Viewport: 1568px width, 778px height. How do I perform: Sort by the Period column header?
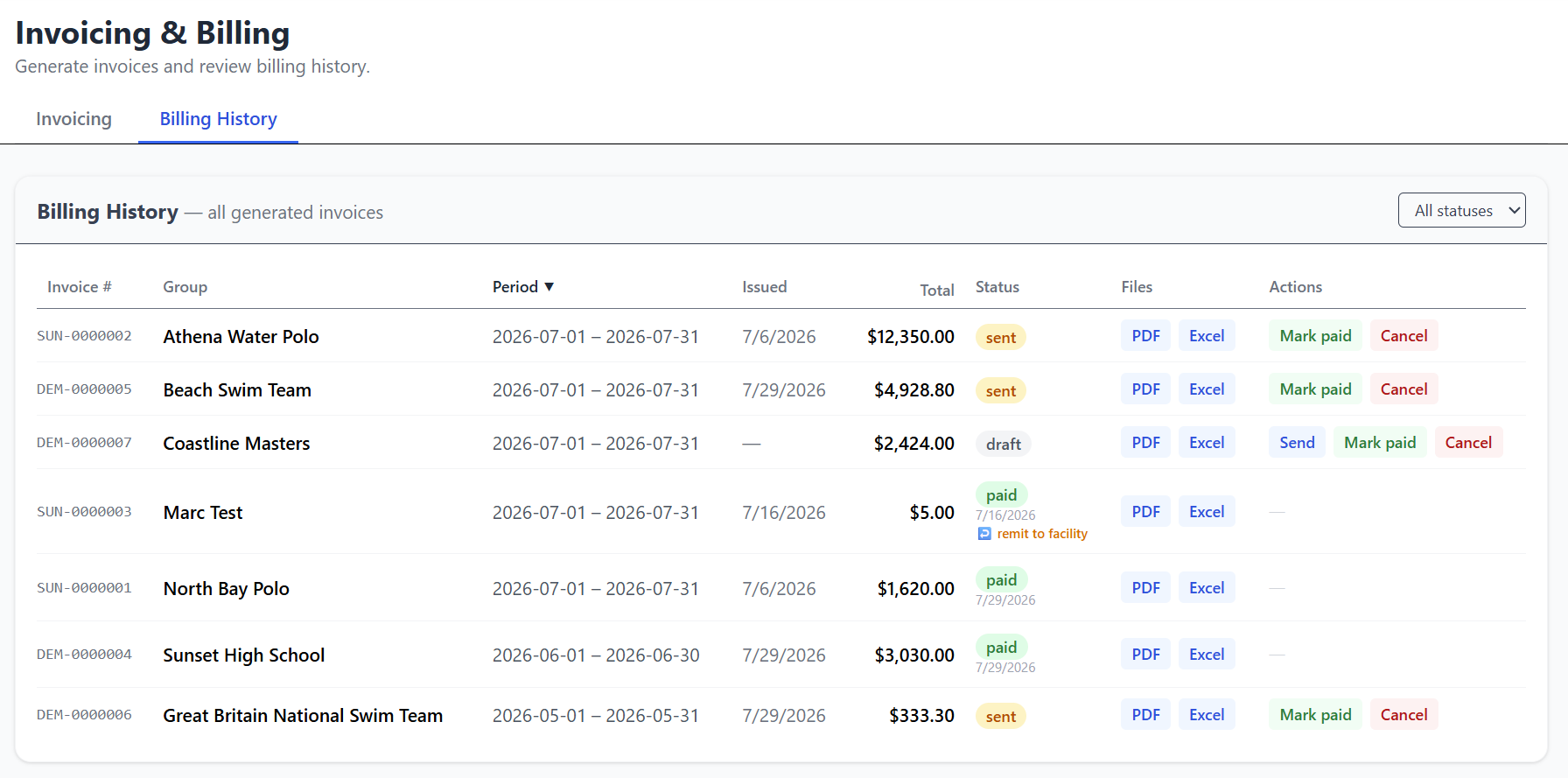tap(523, 287)
